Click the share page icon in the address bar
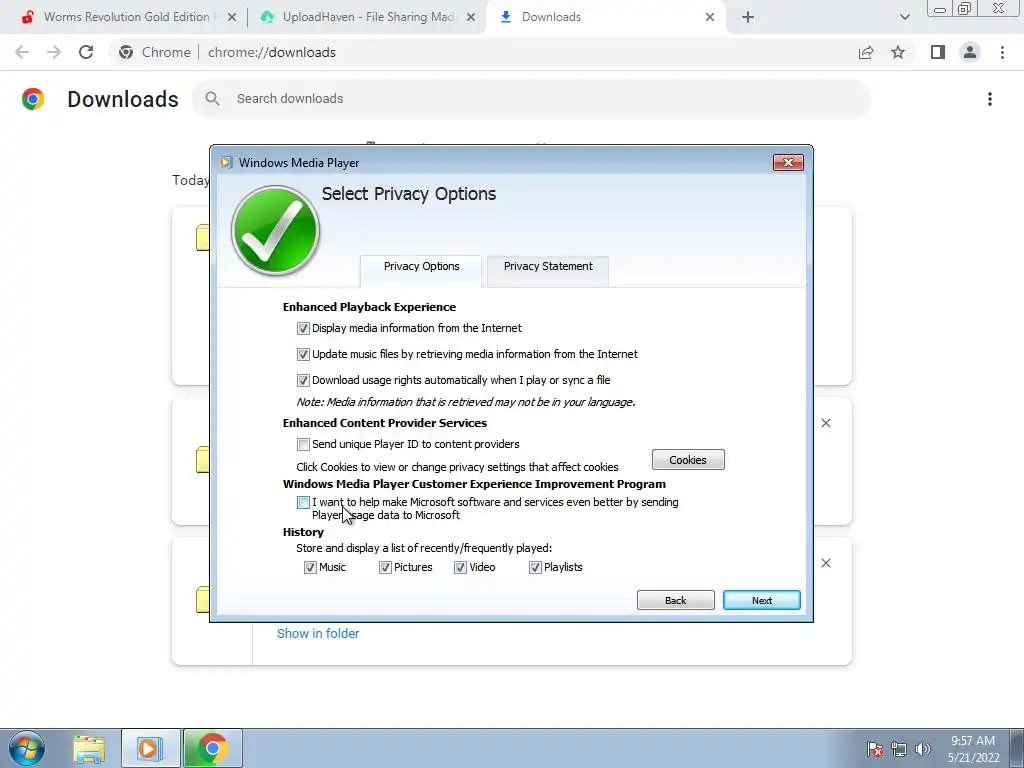The height and width of the screenshot is (768, 1024). tap(866, 52)
